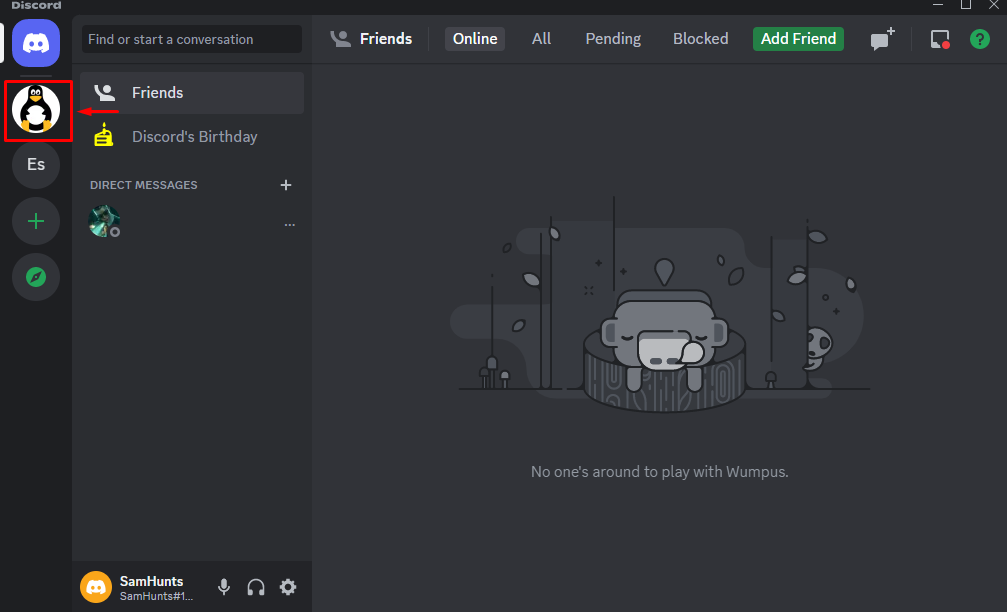Open the penguin avatar server

36,109
